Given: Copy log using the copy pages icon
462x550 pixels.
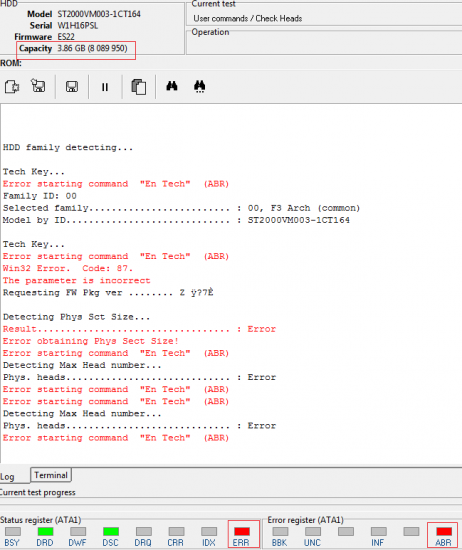Looking at the screenshot, I should (x=139, y=87).
